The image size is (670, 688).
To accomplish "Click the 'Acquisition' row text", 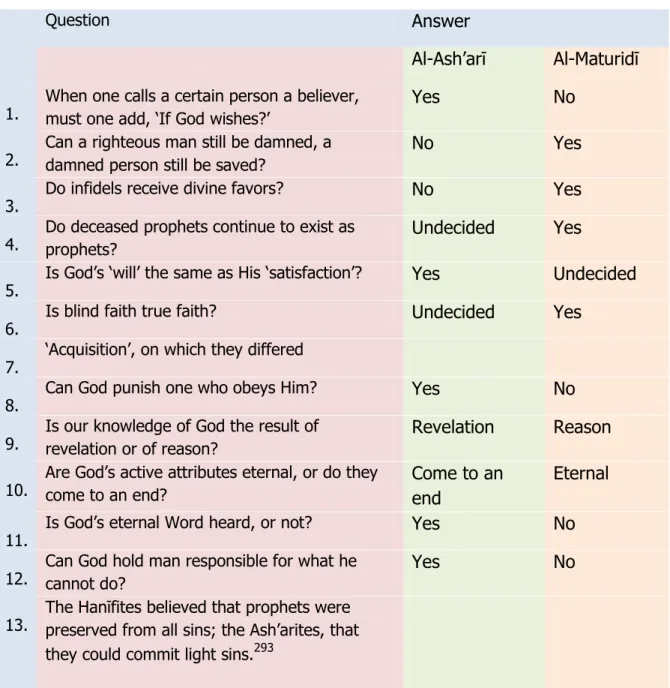I will tap(174, 350).
